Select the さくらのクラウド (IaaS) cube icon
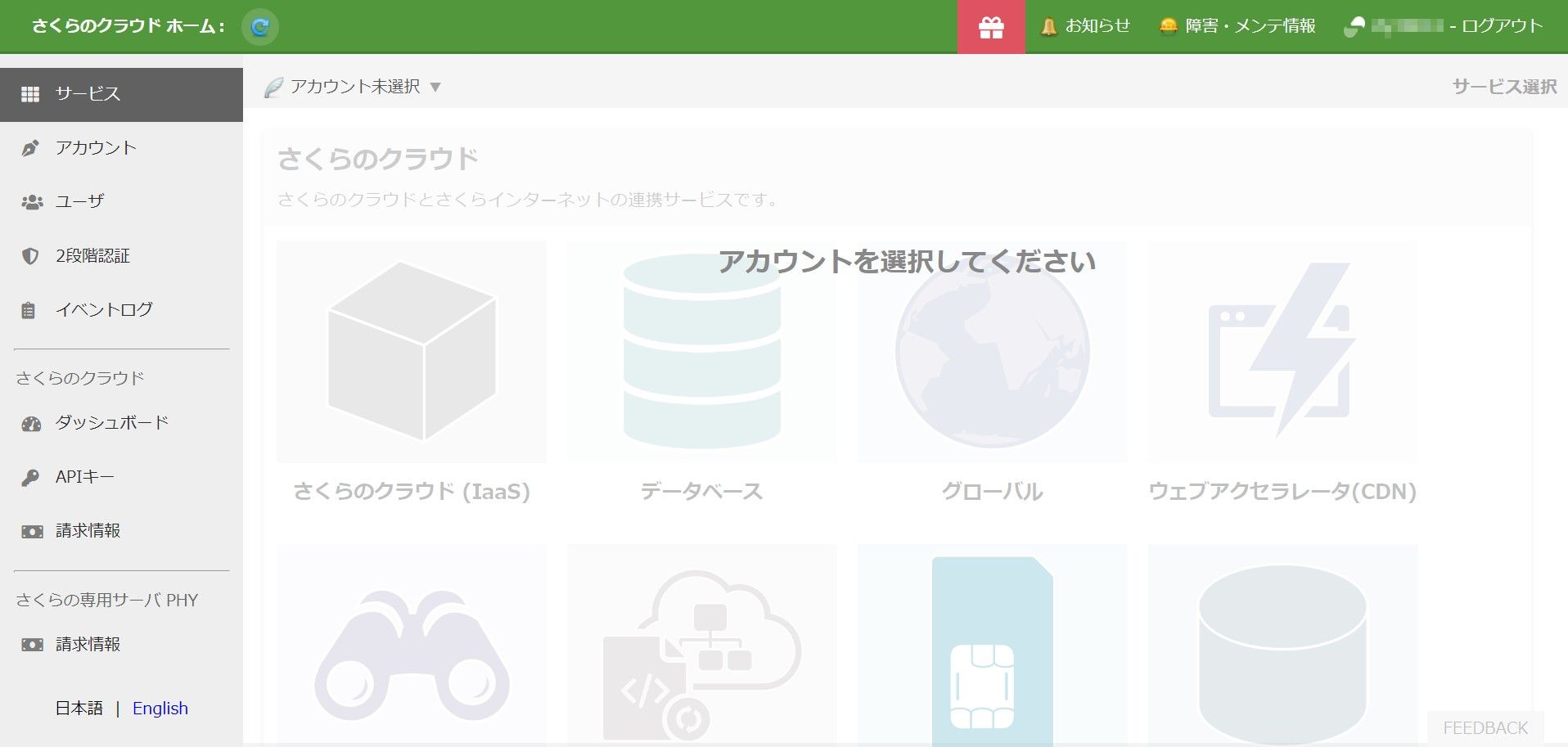 coord(411,351)
